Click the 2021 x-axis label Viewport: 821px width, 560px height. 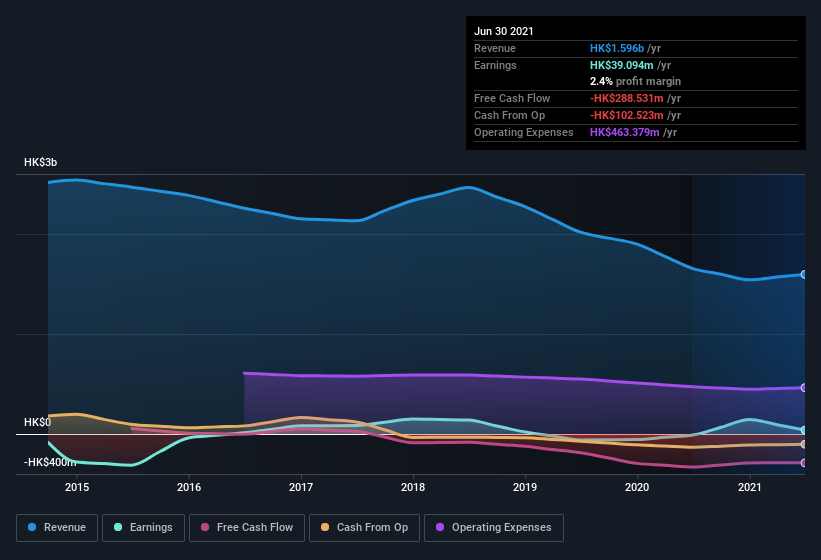[x=750, y=487]
